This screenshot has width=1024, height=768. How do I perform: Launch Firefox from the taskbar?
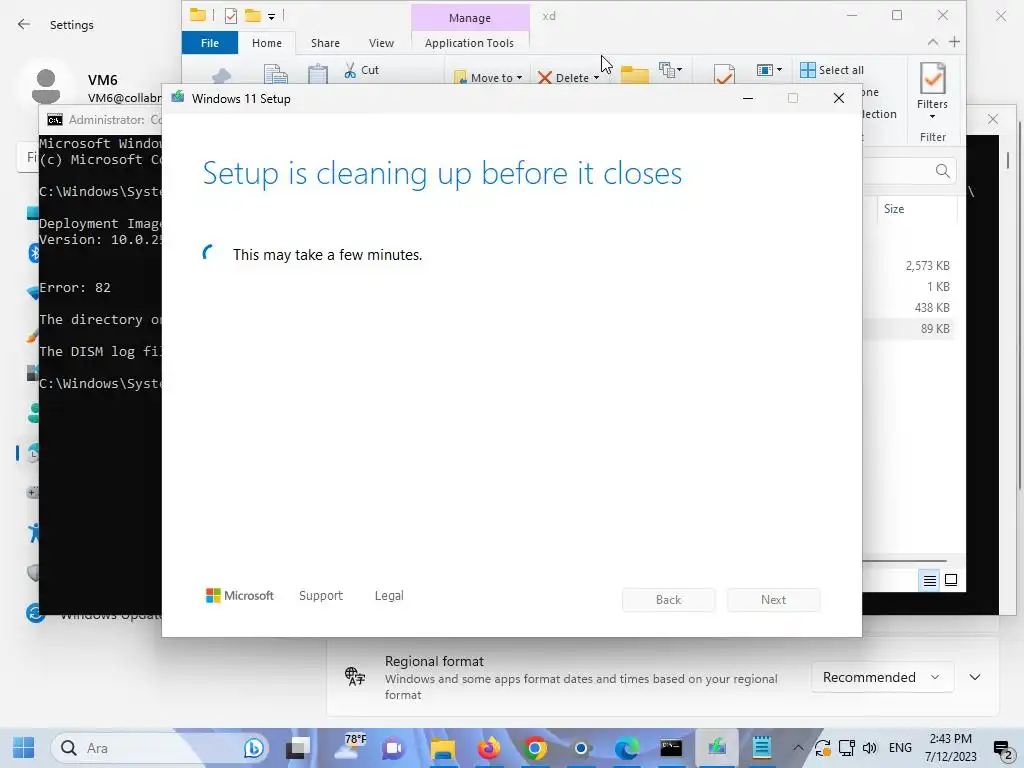(488, 748)
